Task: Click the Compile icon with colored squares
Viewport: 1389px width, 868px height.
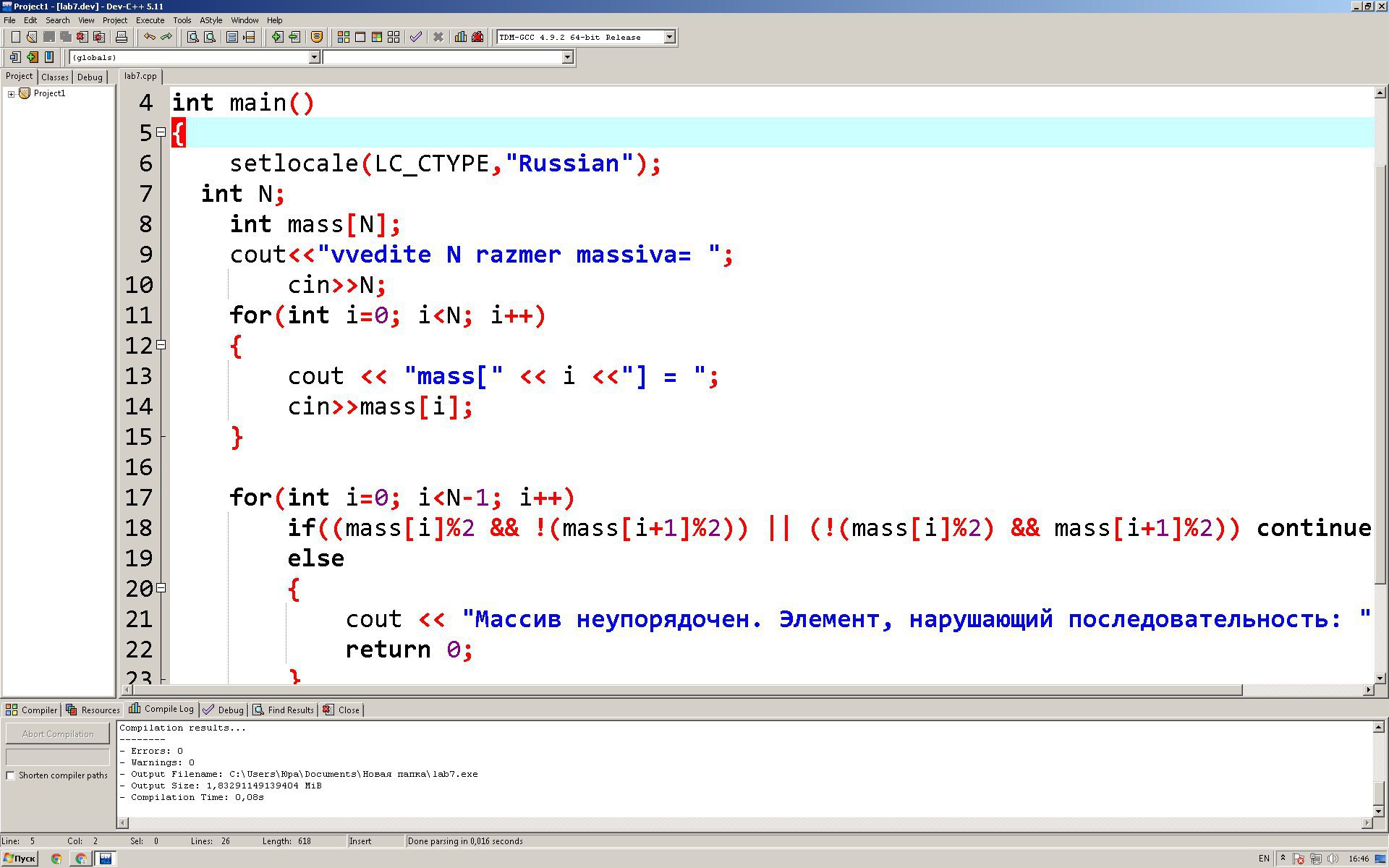Action: [x=344, y=37]
